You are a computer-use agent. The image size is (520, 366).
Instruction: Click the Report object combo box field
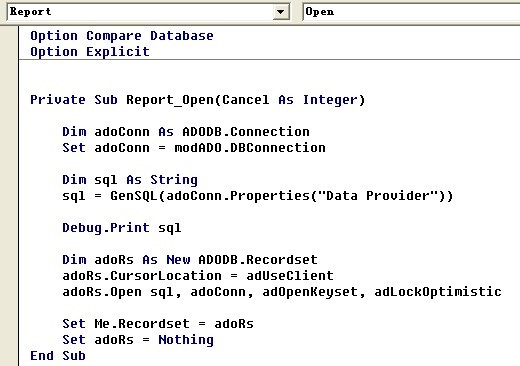(148, 12)
